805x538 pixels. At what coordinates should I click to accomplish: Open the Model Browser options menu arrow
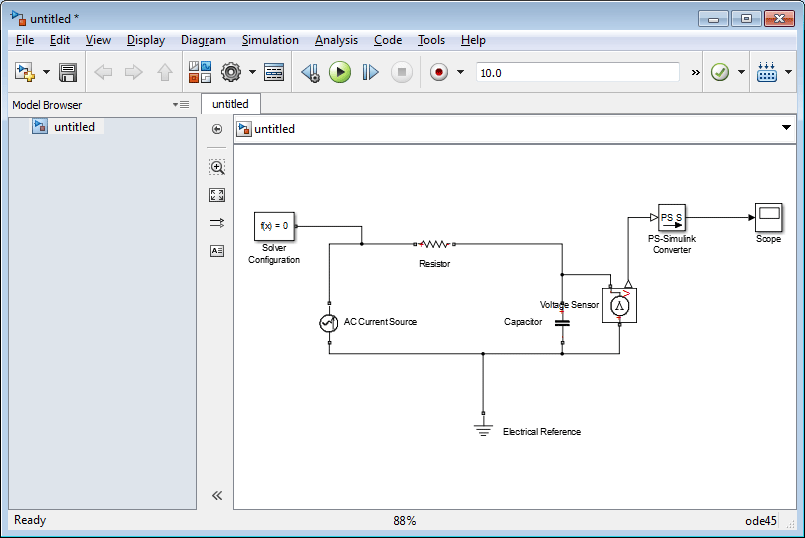pos(181,105)
